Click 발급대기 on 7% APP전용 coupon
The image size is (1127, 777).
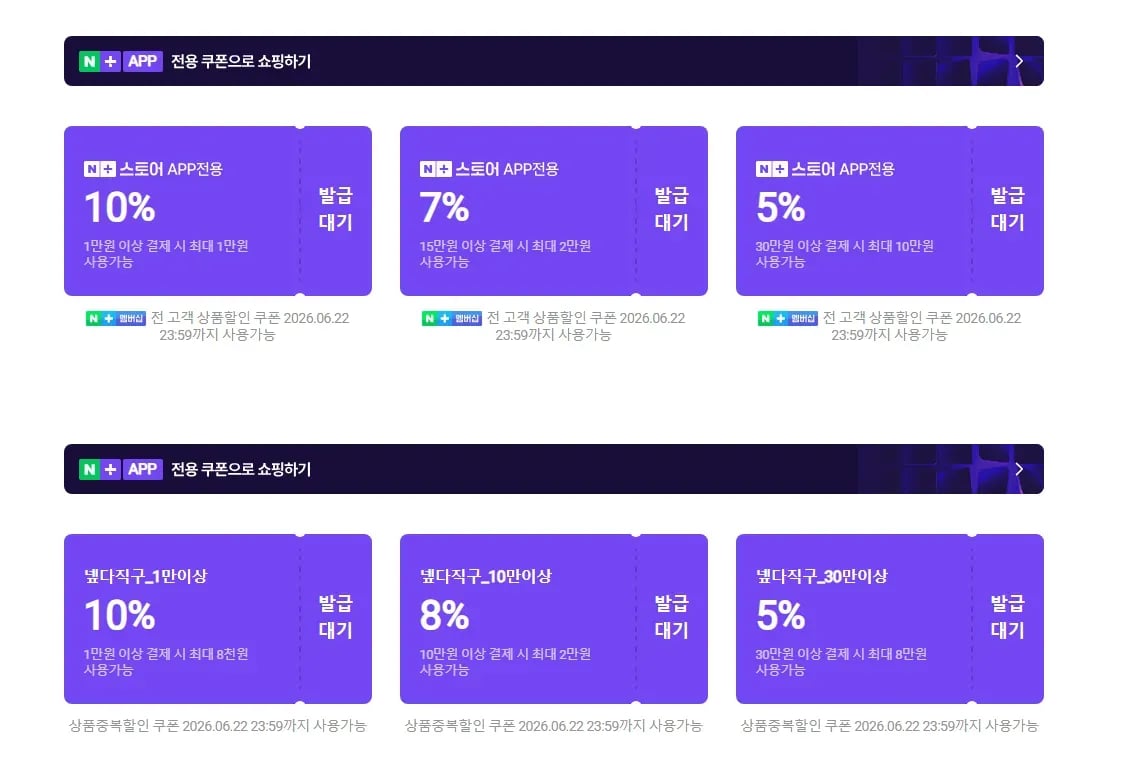[671, 209]
